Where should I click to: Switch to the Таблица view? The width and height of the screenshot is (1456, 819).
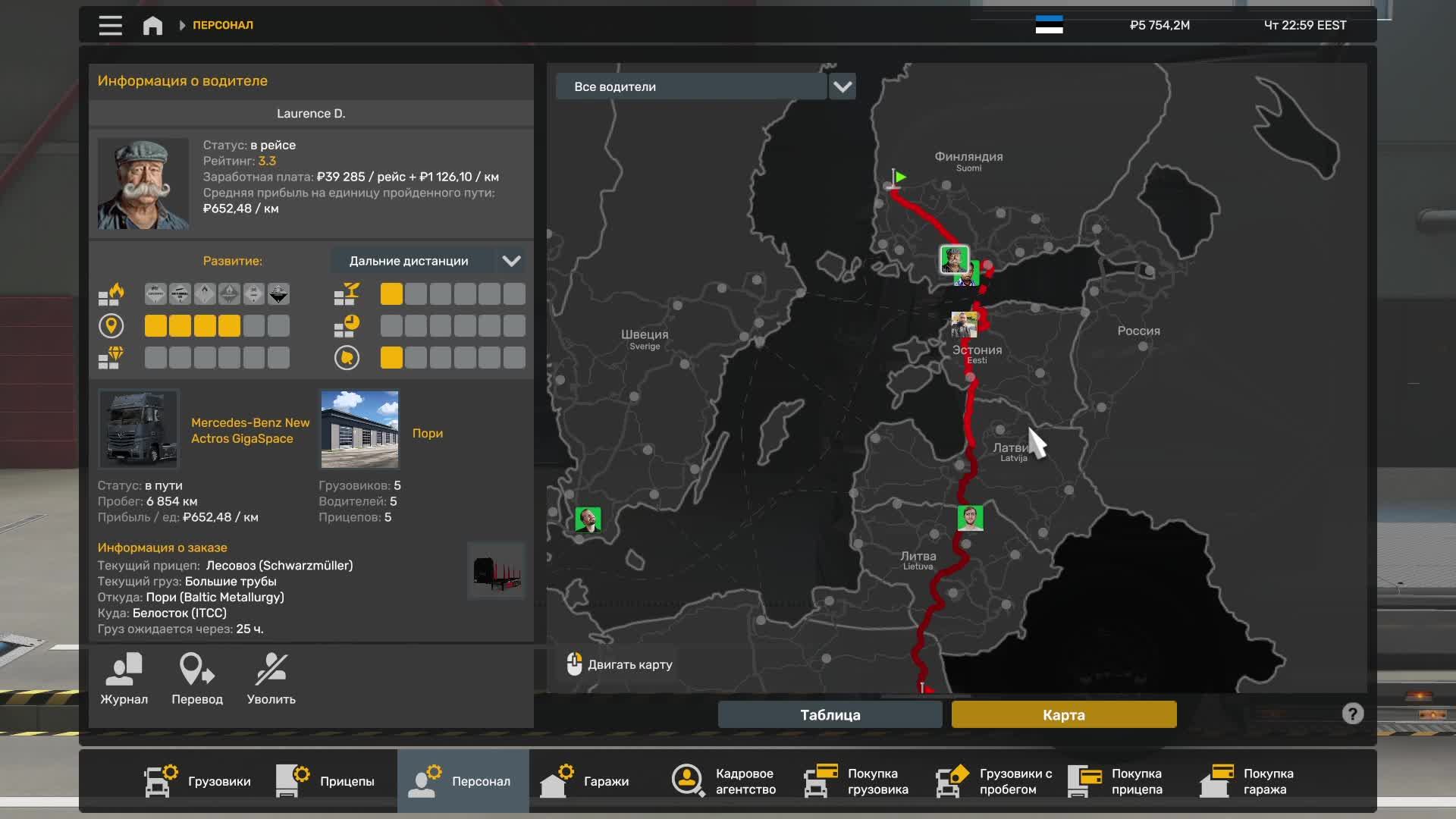(830, 714)
